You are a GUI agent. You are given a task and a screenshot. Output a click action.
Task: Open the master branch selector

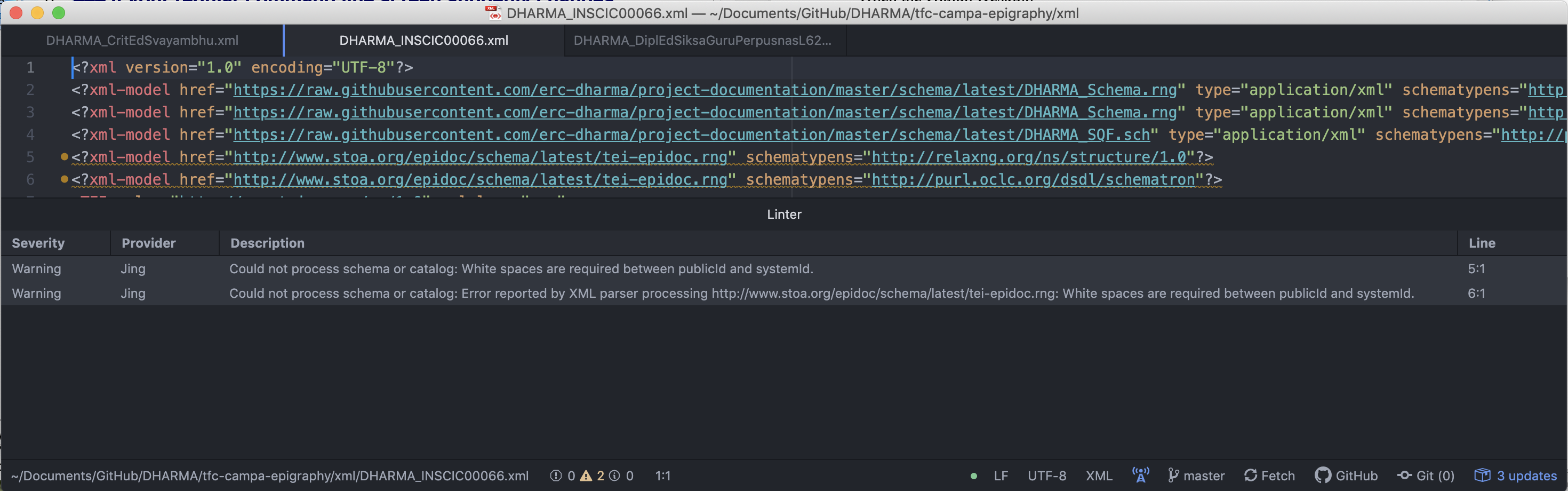click(x=1196, y=476)
